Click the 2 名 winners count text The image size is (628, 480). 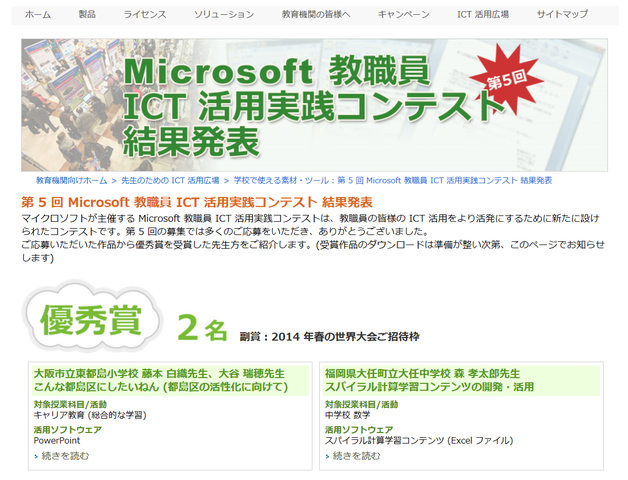pyautogui.click(x=202, y=328)
